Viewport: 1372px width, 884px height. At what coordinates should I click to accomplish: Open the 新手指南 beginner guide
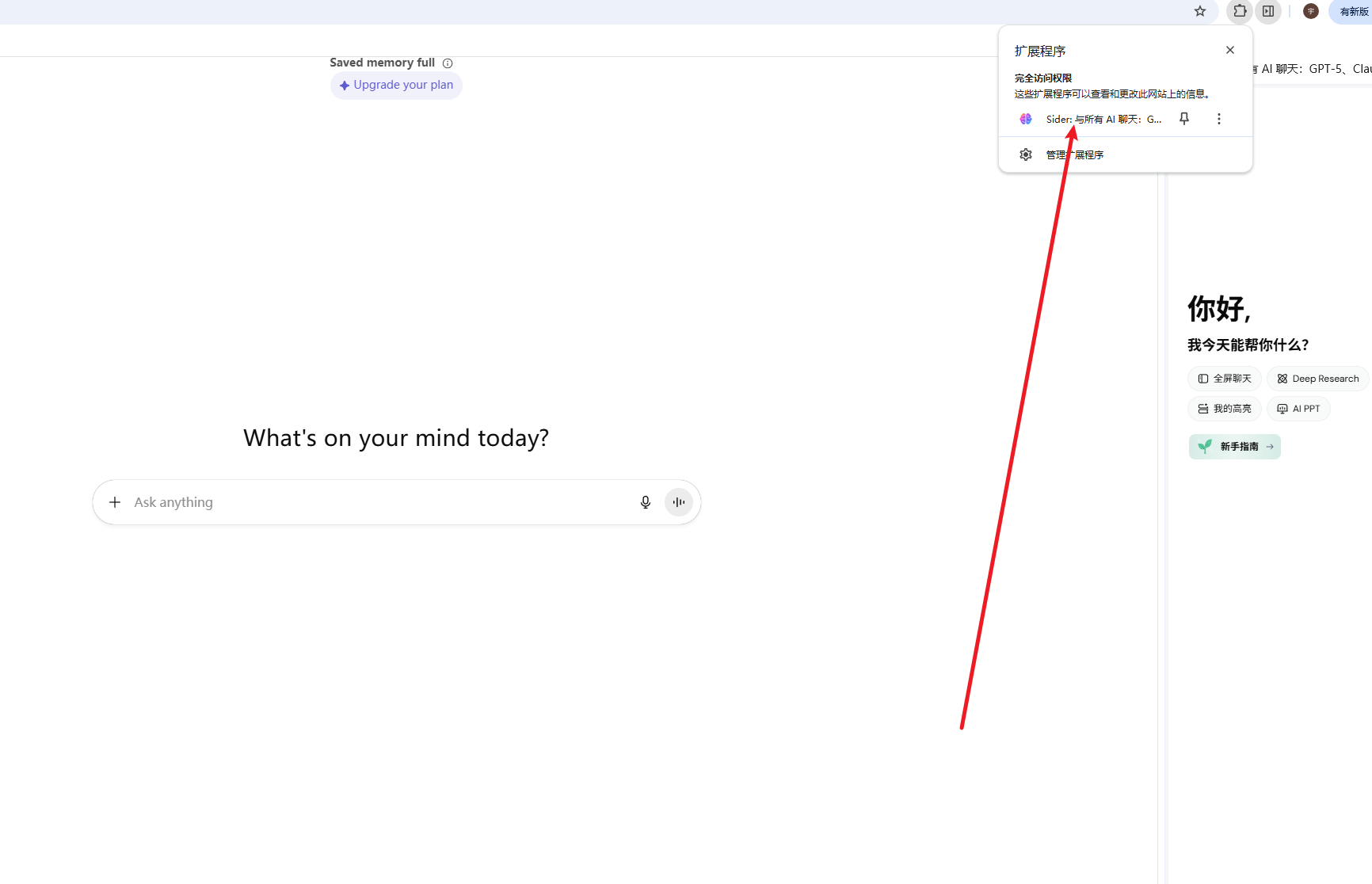[1234, 447]
